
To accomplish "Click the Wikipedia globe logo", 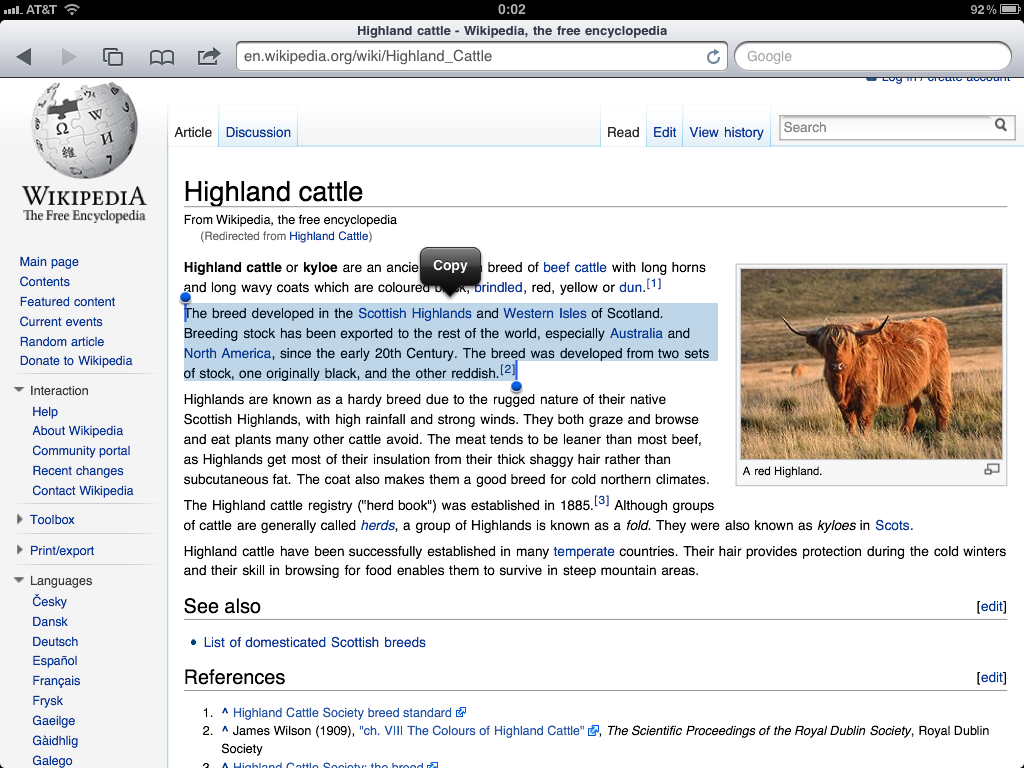I will [x=84, y=132].
